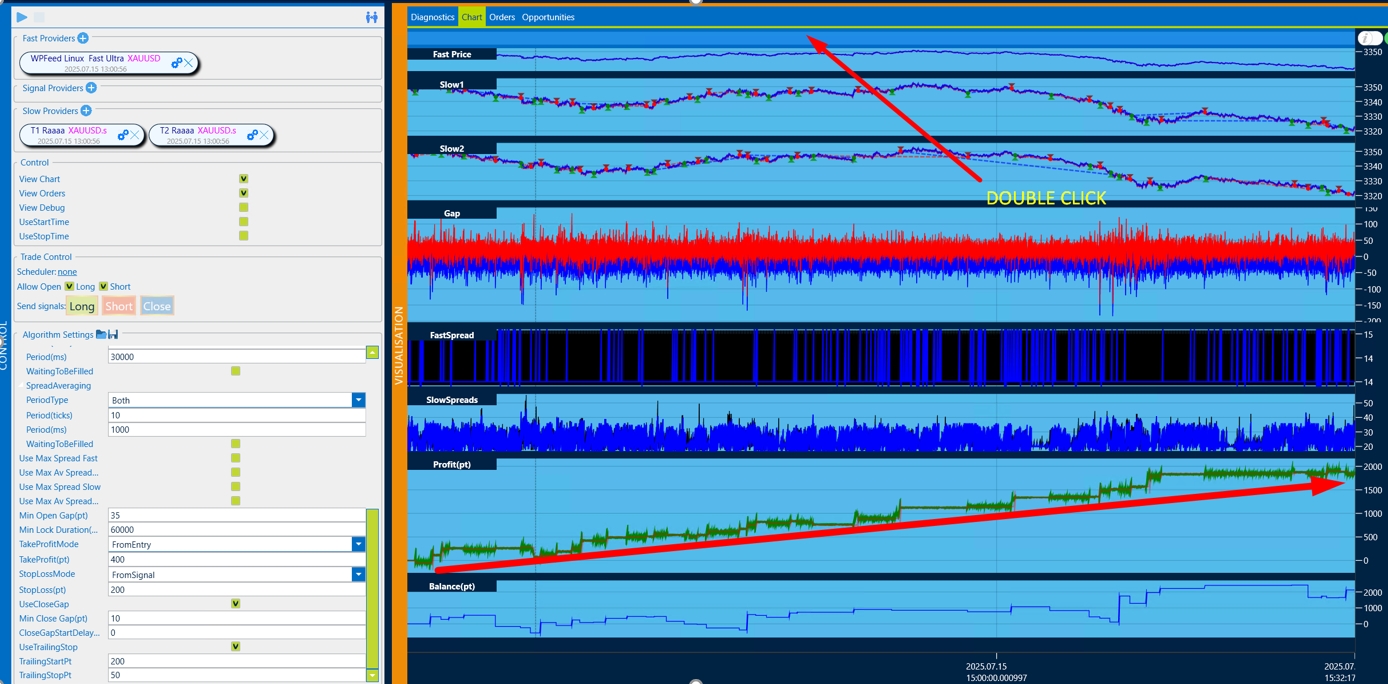Click the square stop button
Screen dimensions: 1388x684
pyautogui.click(x=39, y=17)
